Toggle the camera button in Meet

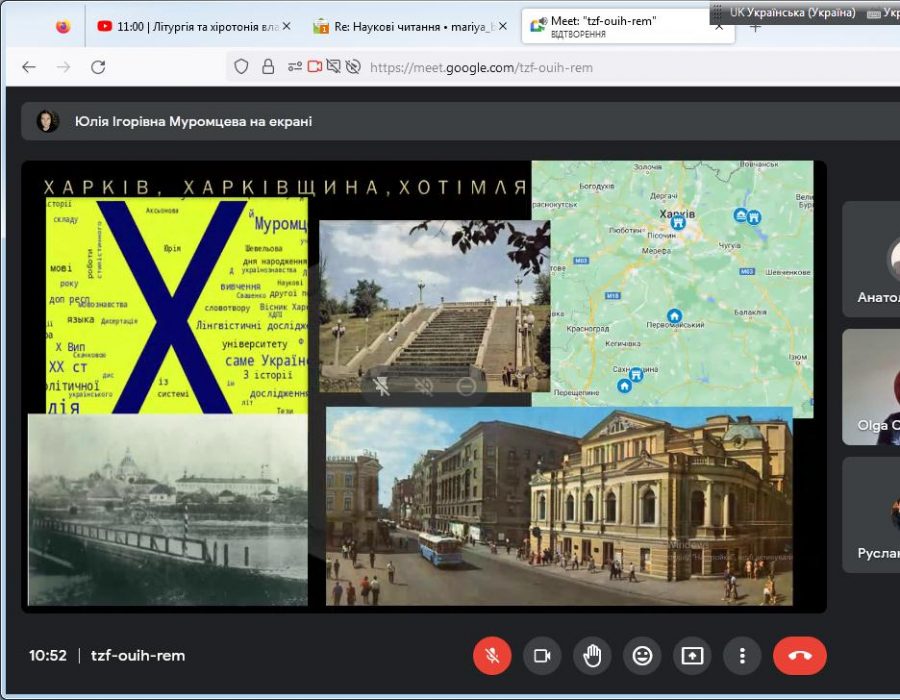point(542,656)
